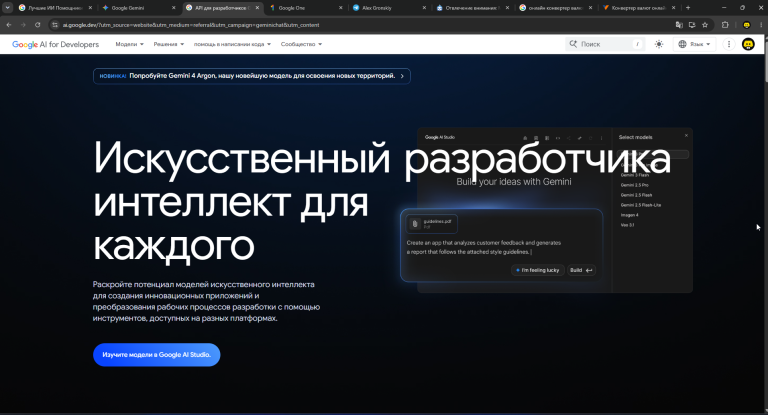Viewport: 768px width, 415px height.
Task: Select 'Veo 3.1' in models list
Action: [627, 225]
